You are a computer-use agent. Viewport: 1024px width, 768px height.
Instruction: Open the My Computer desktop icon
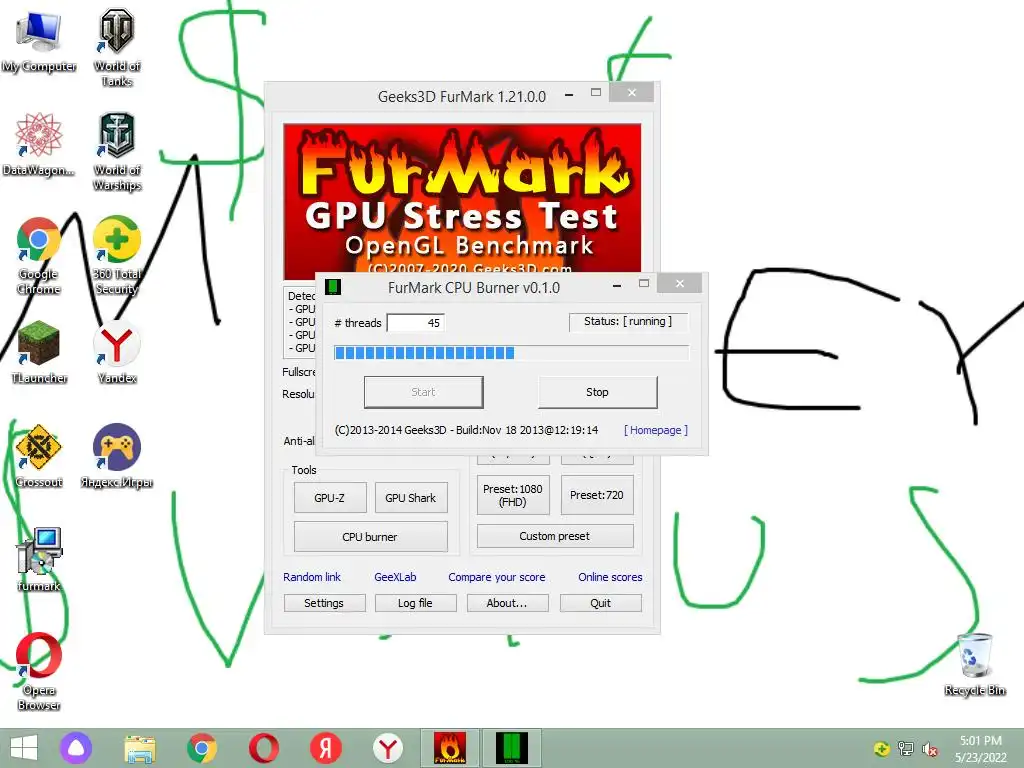(x=39, y=40)
